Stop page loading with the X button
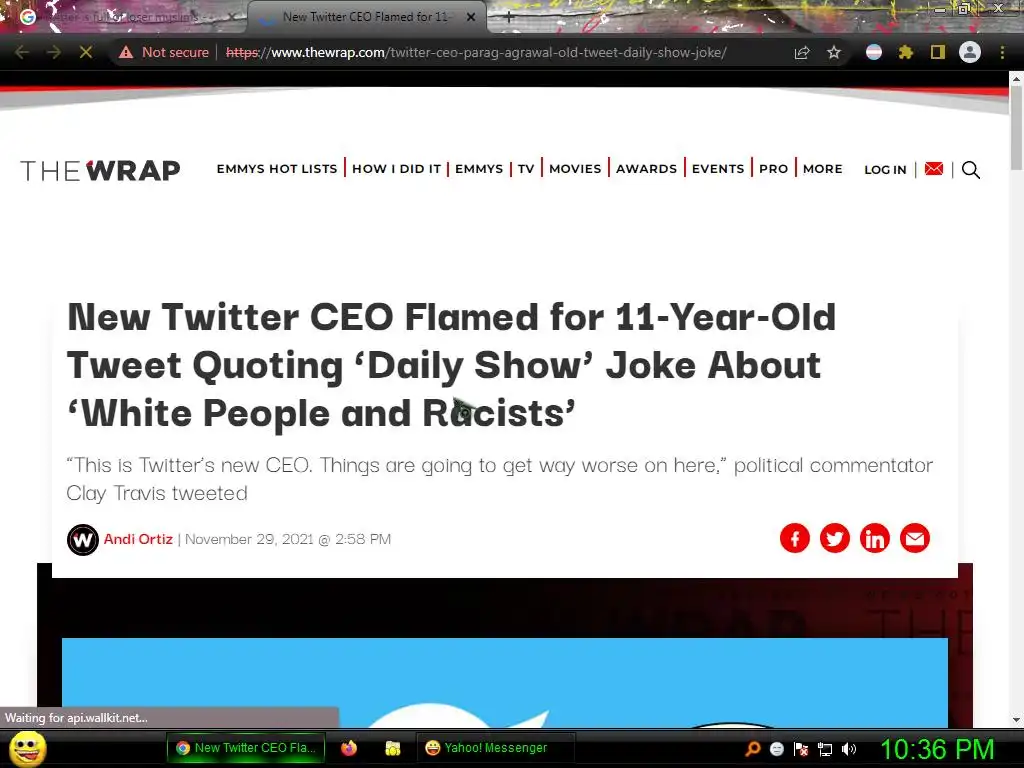The image size is (1024, 768). click(x=86, y=52)
